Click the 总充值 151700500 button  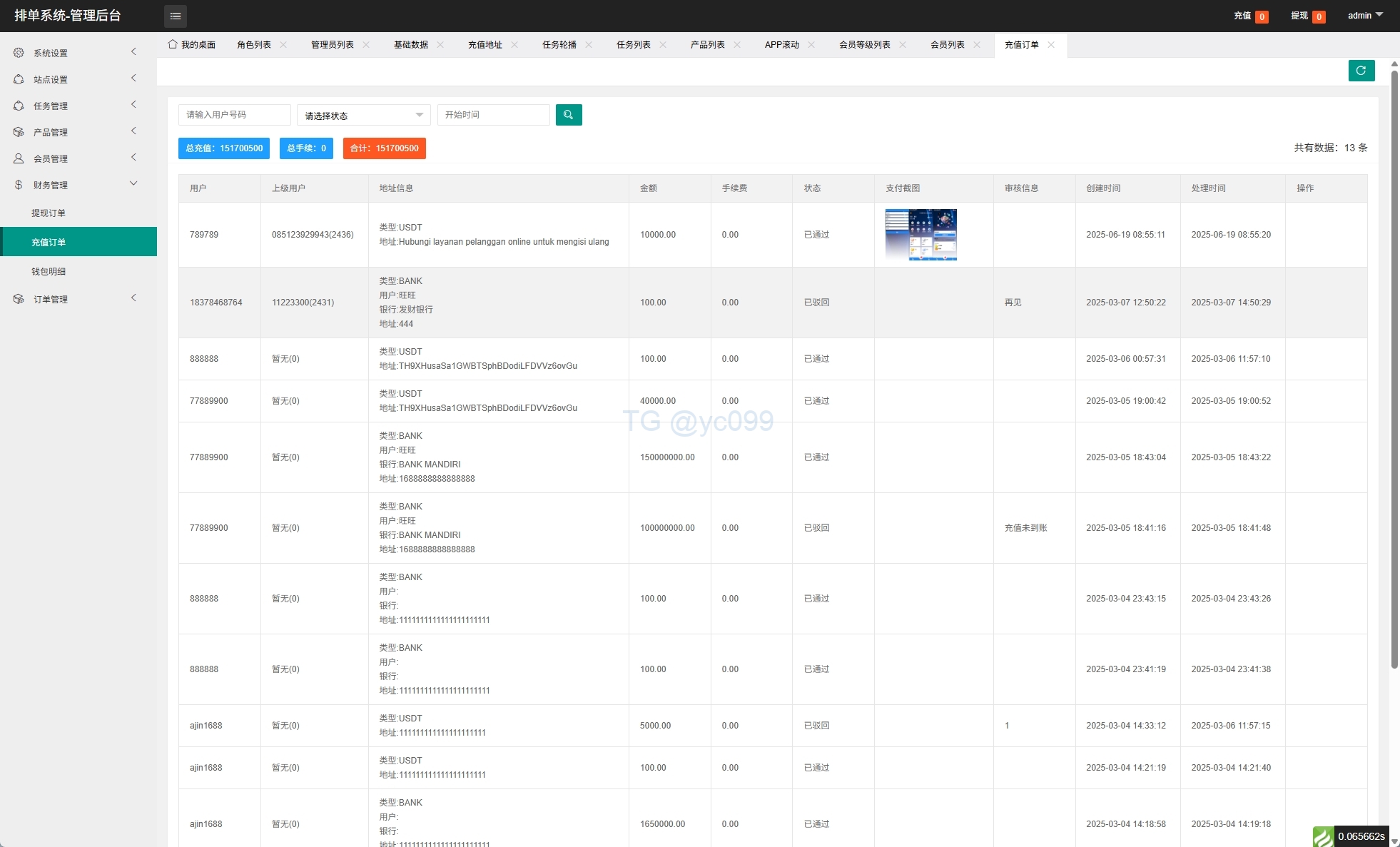click(x=224, y=148)
